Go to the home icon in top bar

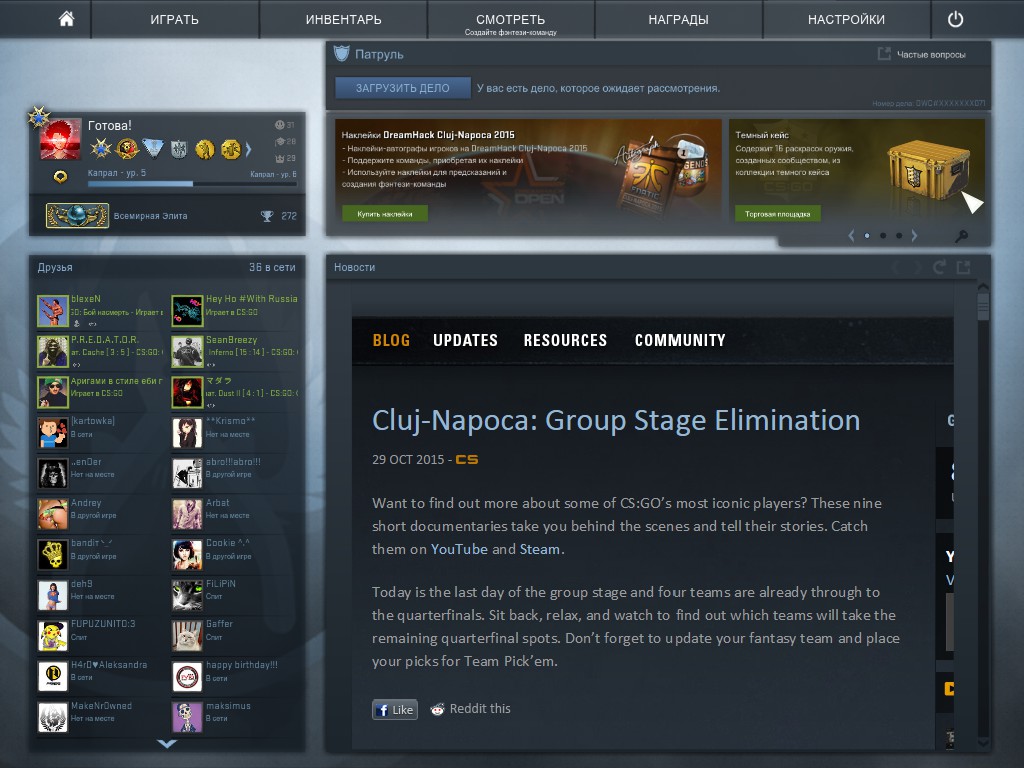(66, 19)
